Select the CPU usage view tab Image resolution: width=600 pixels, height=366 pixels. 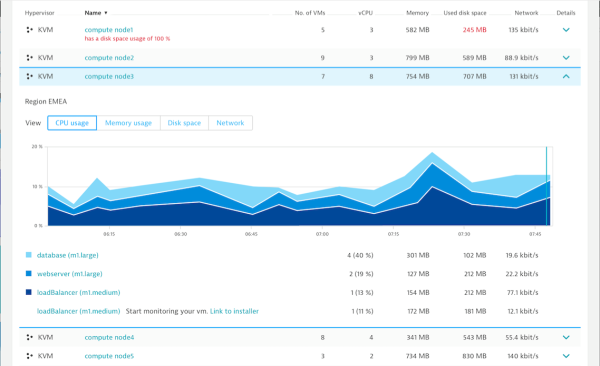[72, 123]
